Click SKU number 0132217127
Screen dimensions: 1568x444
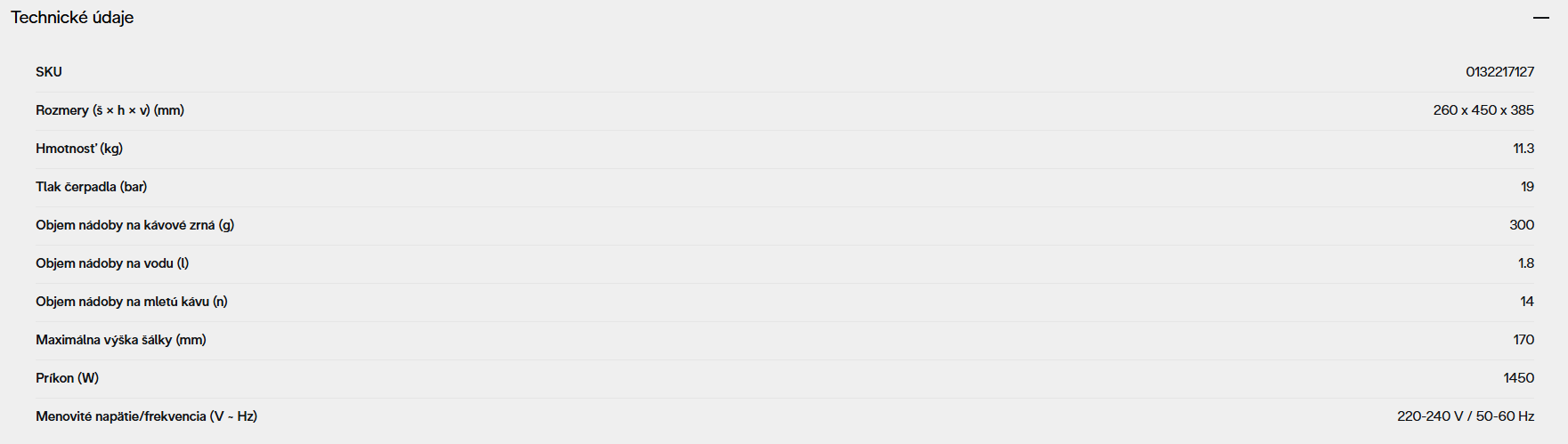tap(1499, 72)
